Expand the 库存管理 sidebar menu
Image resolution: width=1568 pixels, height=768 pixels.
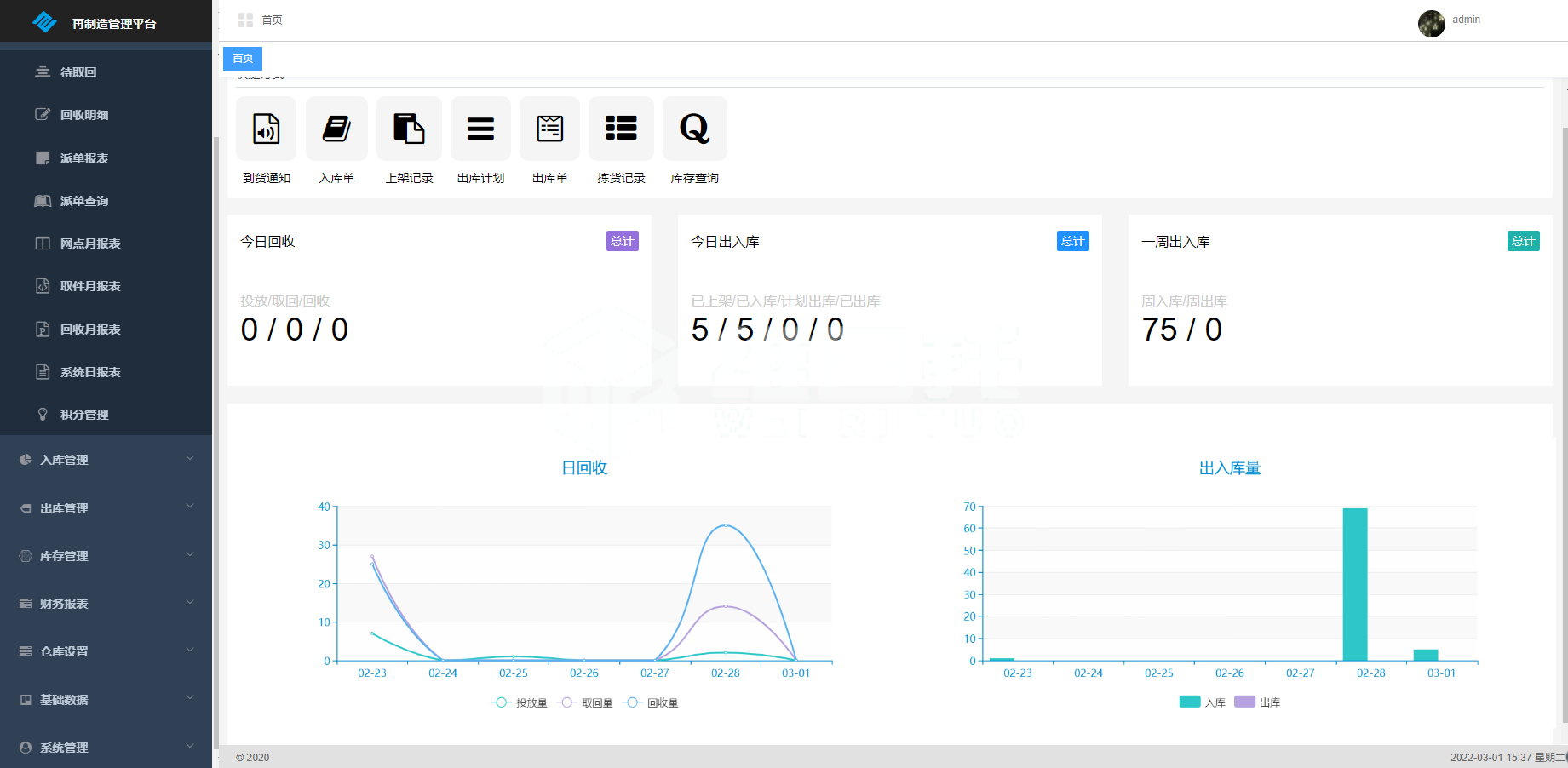tap(106, 556)
